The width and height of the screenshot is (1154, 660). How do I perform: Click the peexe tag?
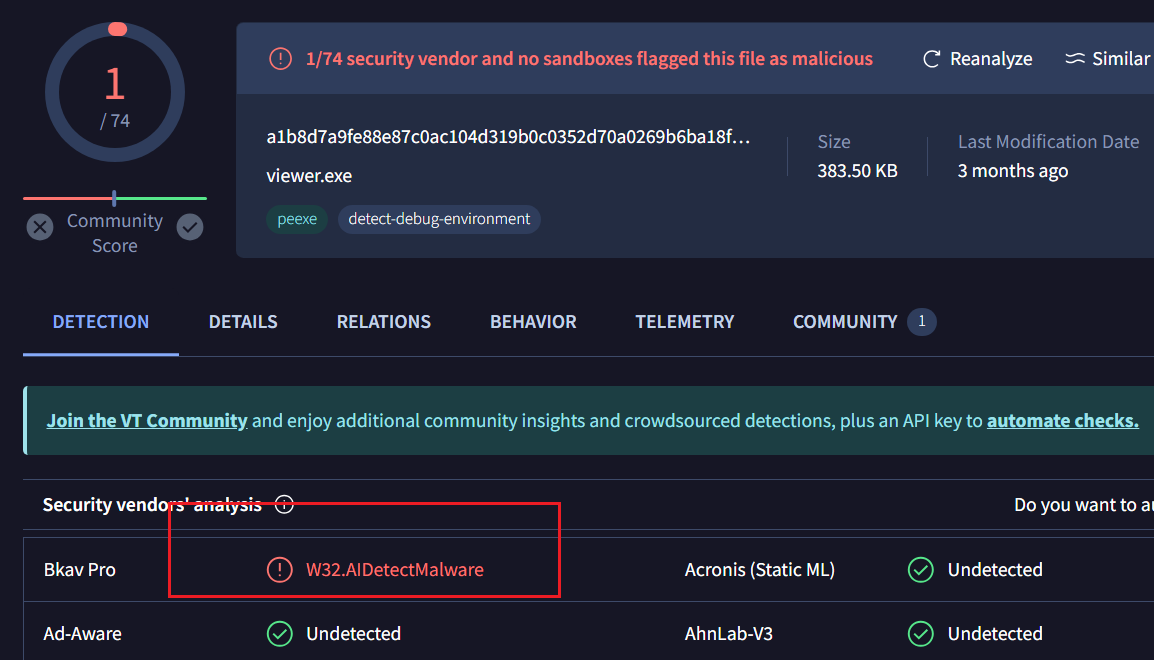(x=297, y=219)
